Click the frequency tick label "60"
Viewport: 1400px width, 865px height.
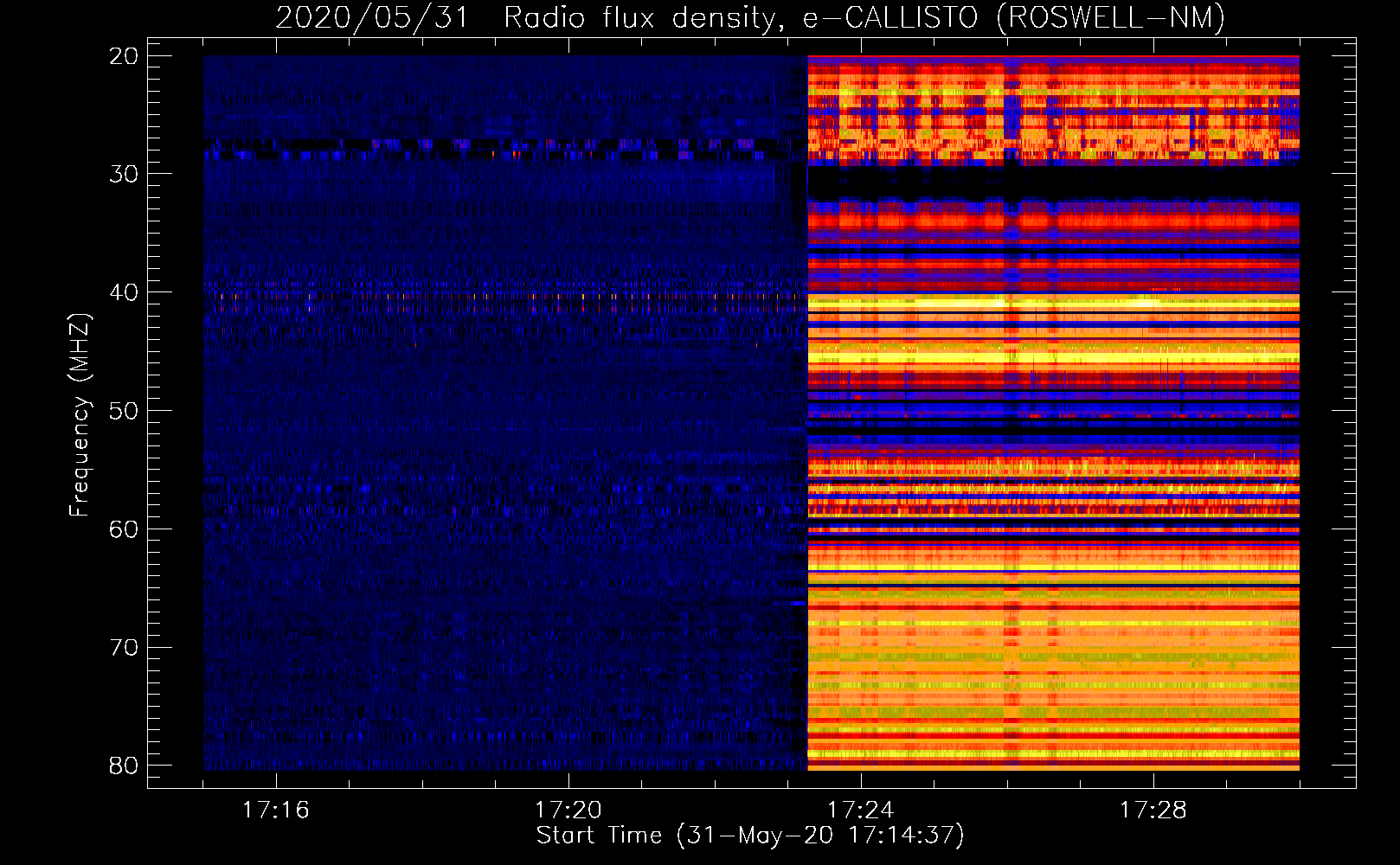coord(124,529)
